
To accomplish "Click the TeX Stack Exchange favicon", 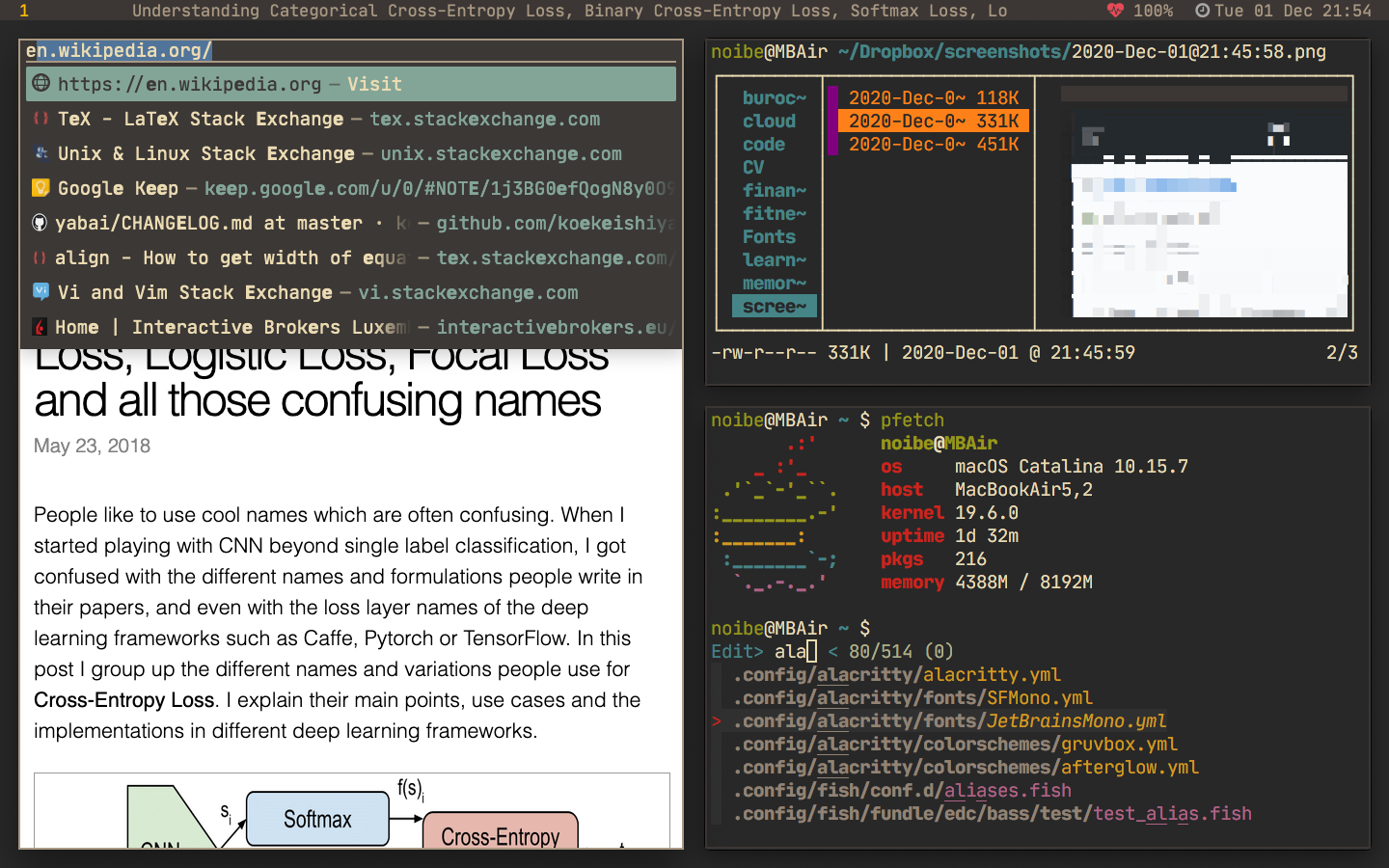I will pos(41,119).
